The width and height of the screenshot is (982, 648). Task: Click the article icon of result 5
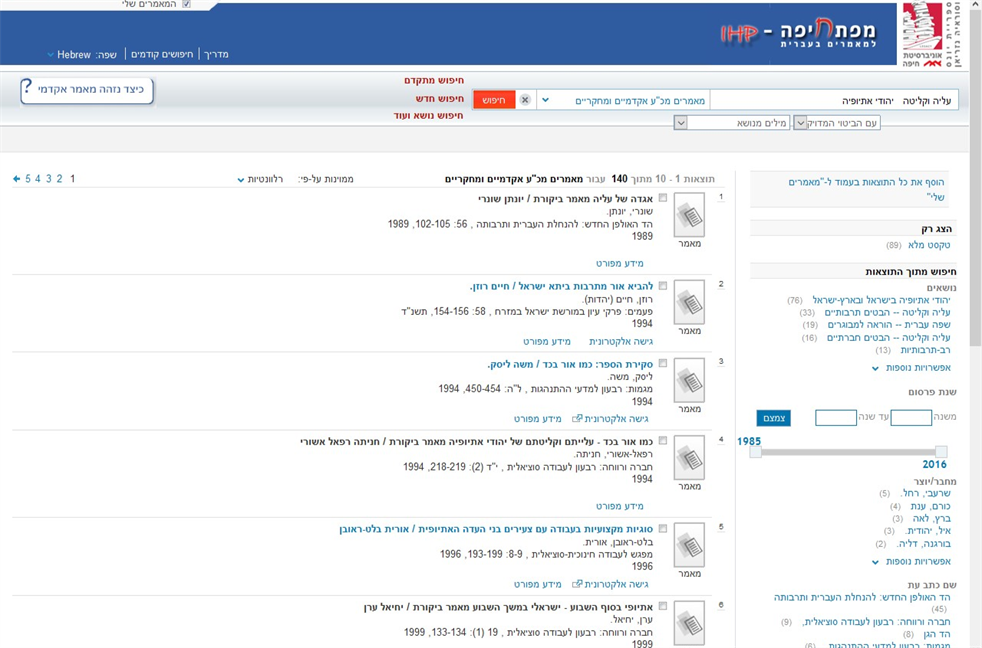coord(689,545)
